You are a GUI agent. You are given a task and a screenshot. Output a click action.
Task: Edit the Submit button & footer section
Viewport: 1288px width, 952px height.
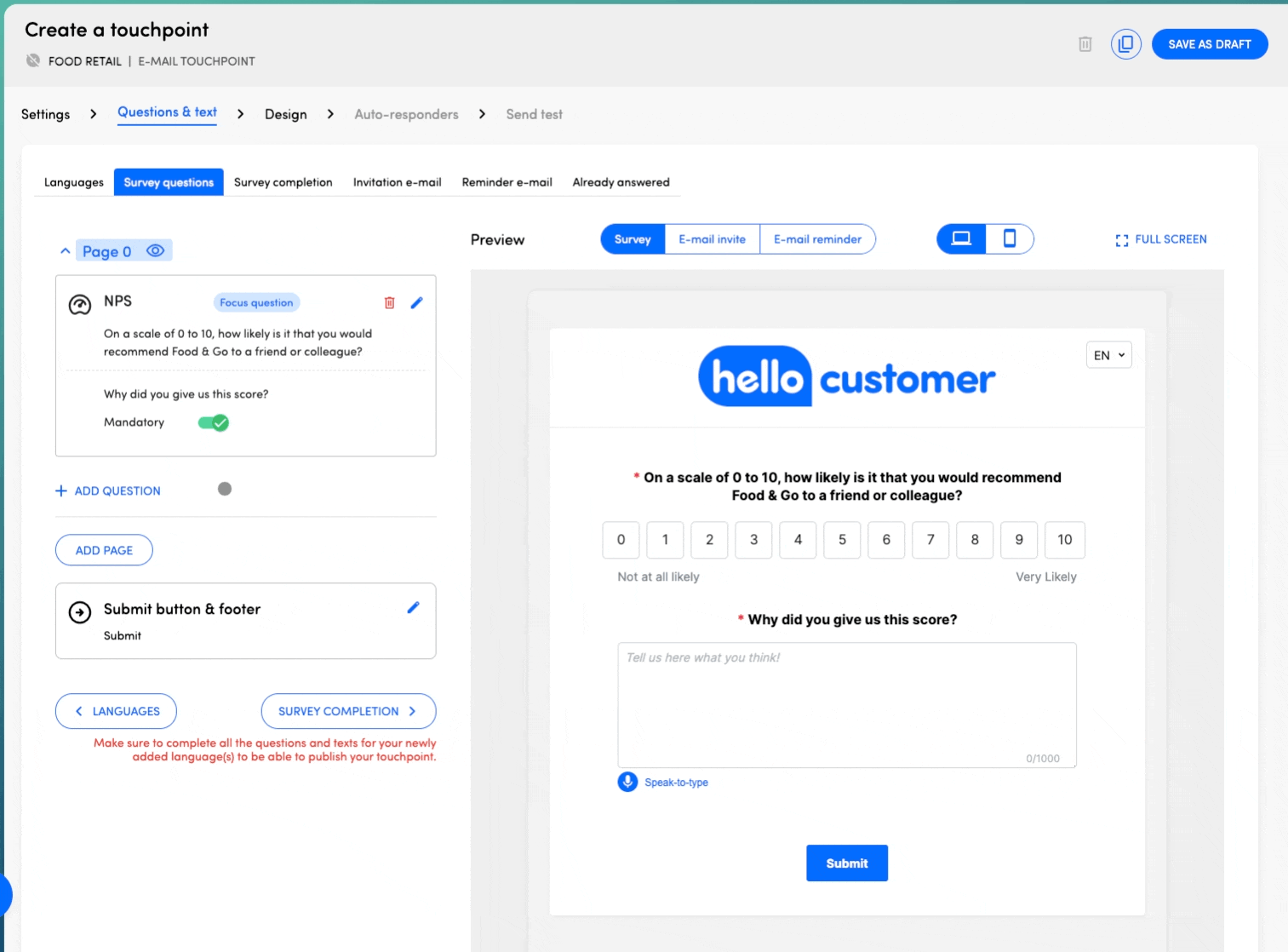tap(413, 607)
